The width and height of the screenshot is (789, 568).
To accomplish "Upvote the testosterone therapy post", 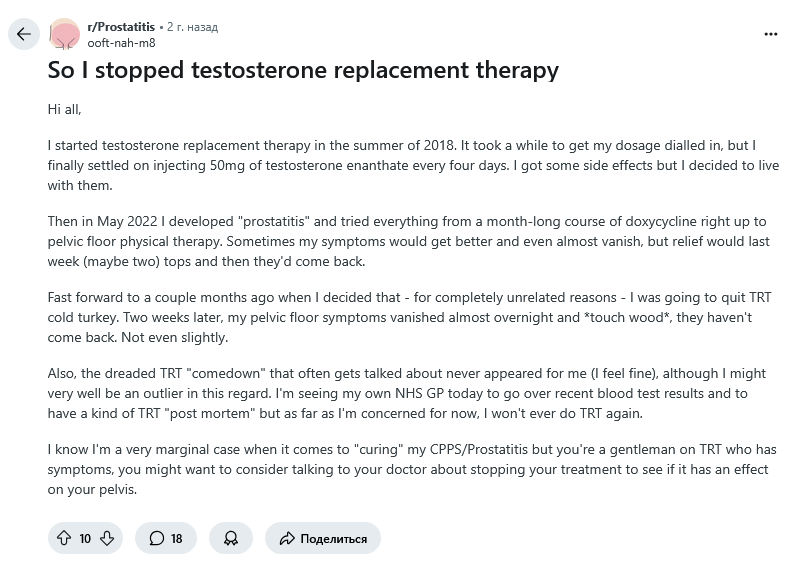I will point(64,538).
